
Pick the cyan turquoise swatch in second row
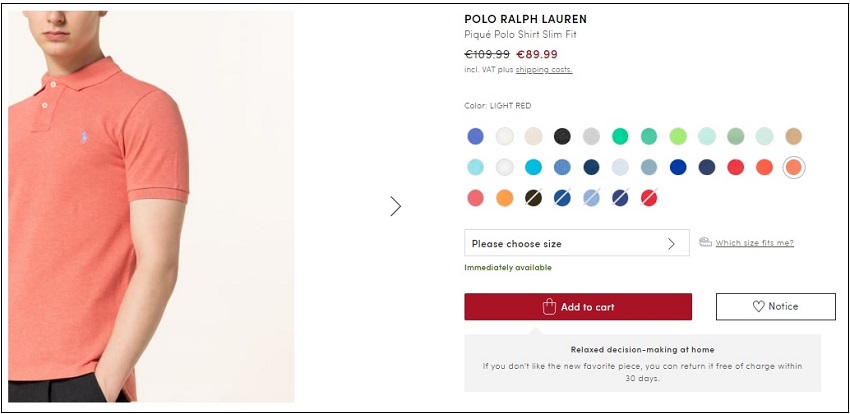533,167
